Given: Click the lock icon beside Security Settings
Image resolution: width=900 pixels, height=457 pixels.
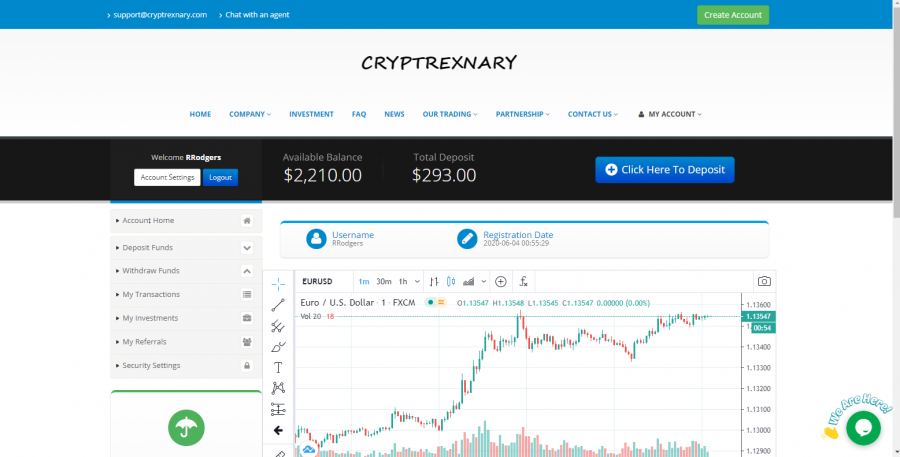Looking at the screenshot, I should [x=247, y=365].
